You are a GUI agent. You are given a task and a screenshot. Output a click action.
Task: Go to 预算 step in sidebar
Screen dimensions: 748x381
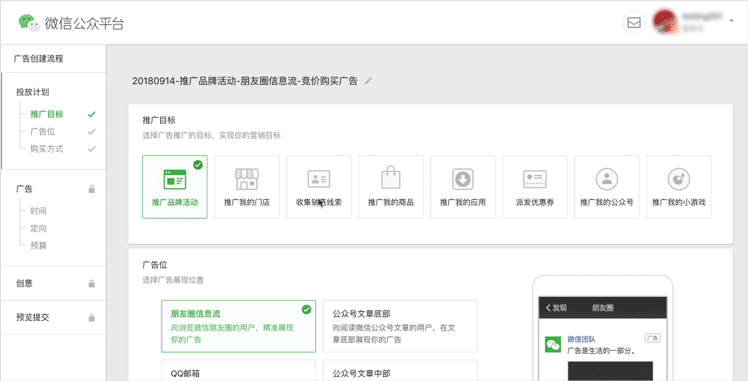click(x=38, y=246)
